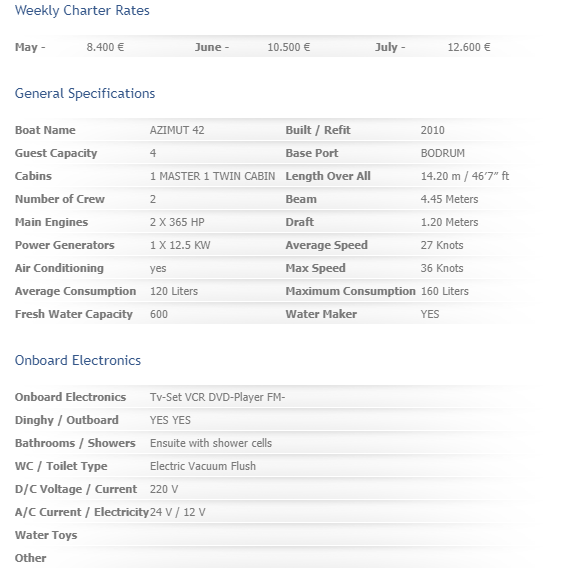This screenshot has width=565, height=577.
Task: Click the Onboard Electronics section heading
Action: (x=78, y=360)
